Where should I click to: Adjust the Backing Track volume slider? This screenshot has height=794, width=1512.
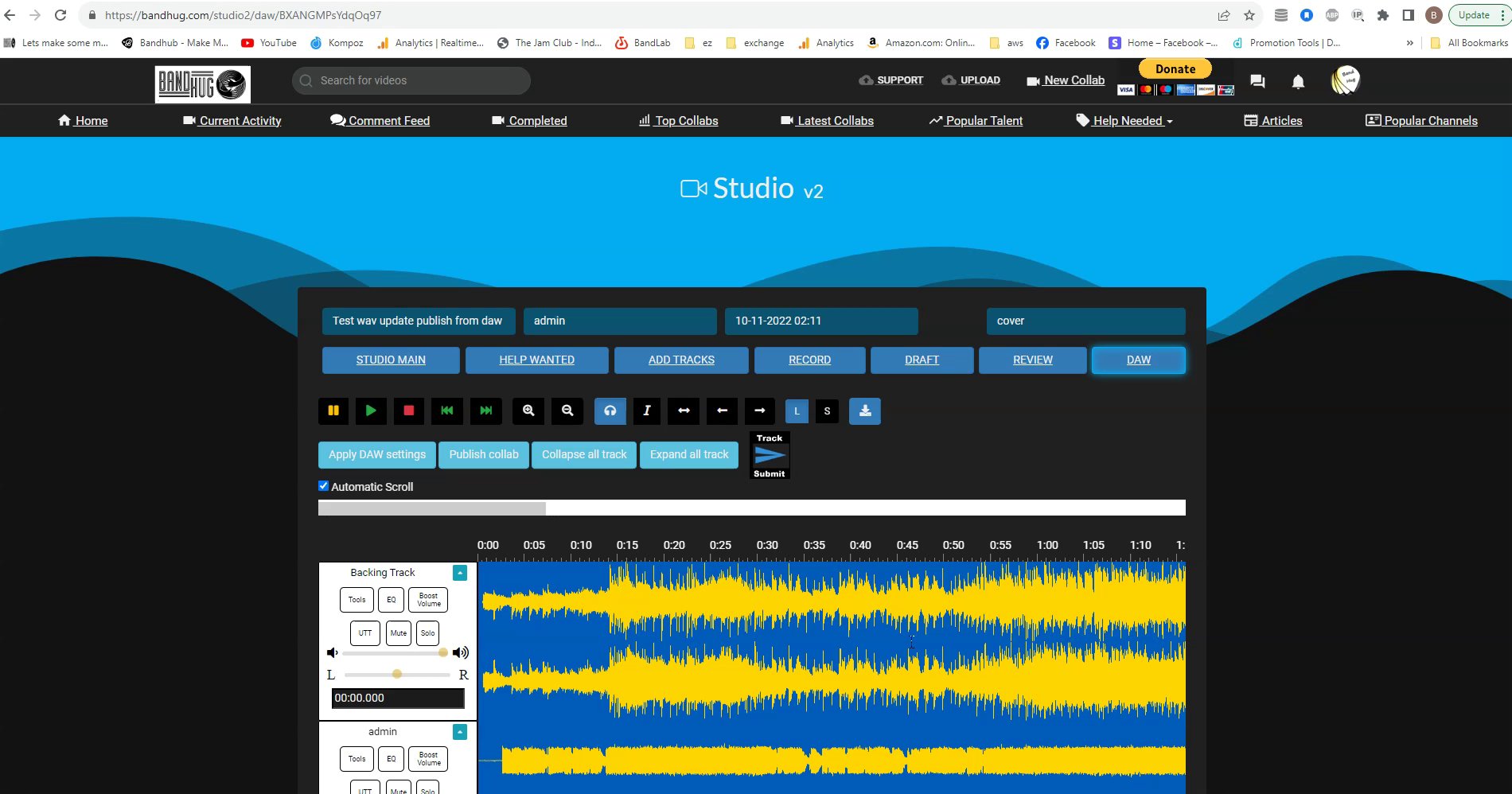point(396,653)
